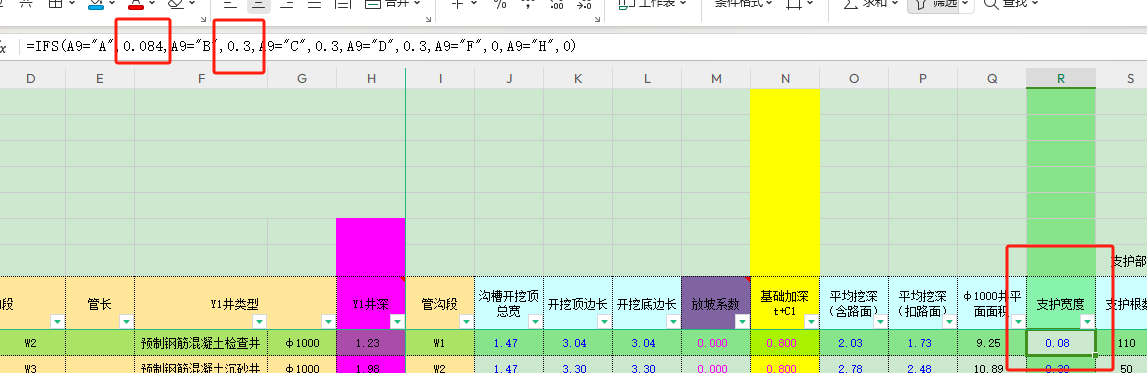Image resolution: width=1147 pixels, height=373 pixels.
Task: Open filter arrow for 平均挖深(扣路面) column
Action: pos(949,321)
